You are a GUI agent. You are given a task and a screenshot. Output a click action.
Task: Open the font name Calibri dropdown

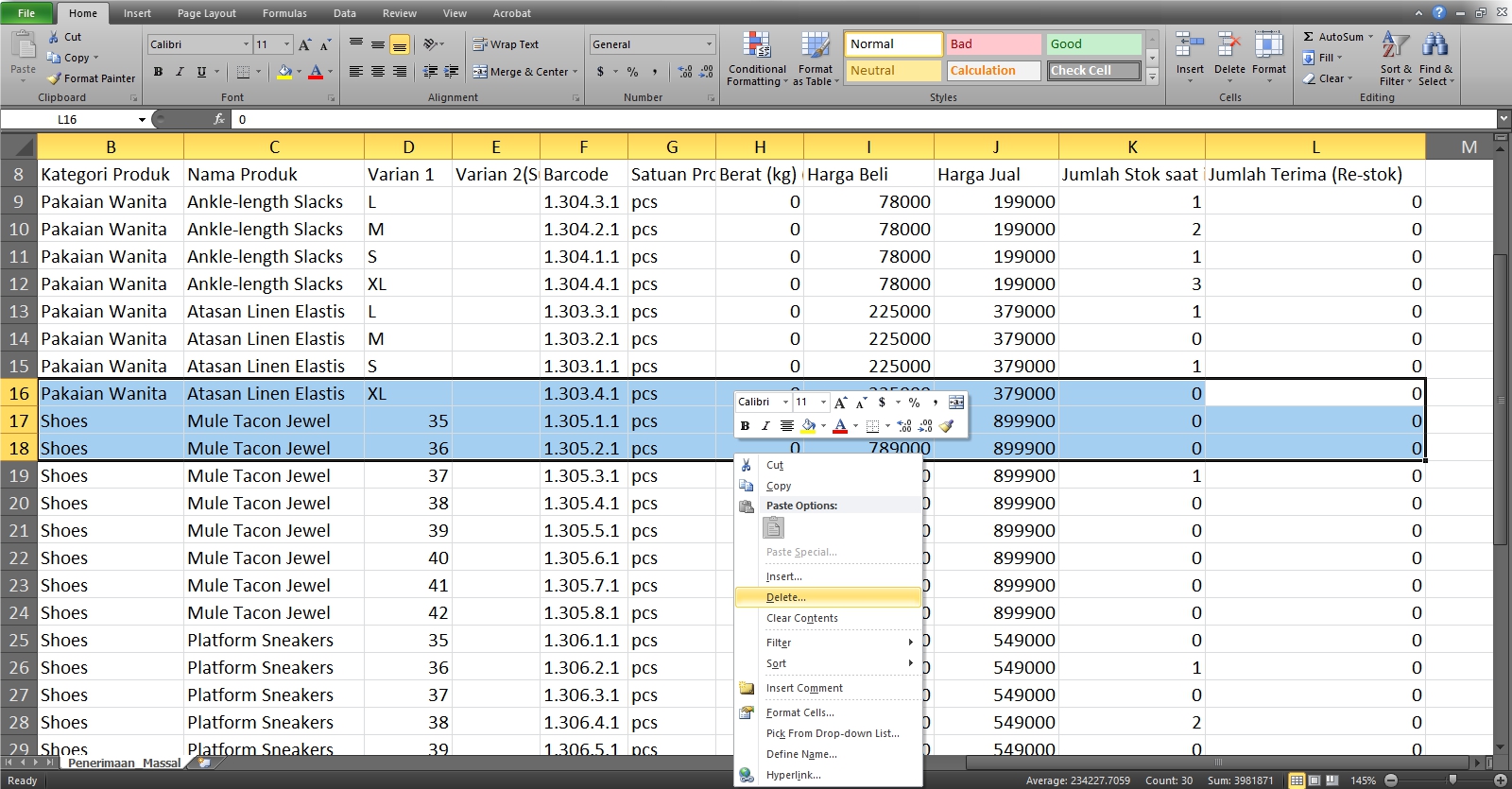247,44
